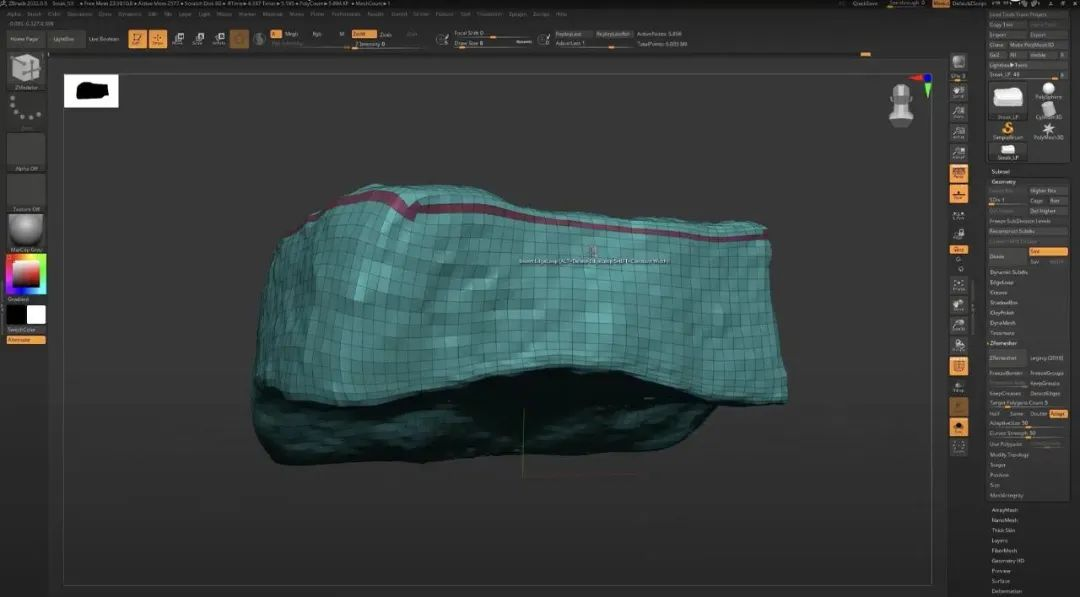Click the Divide button

[x=1007, y=256]
